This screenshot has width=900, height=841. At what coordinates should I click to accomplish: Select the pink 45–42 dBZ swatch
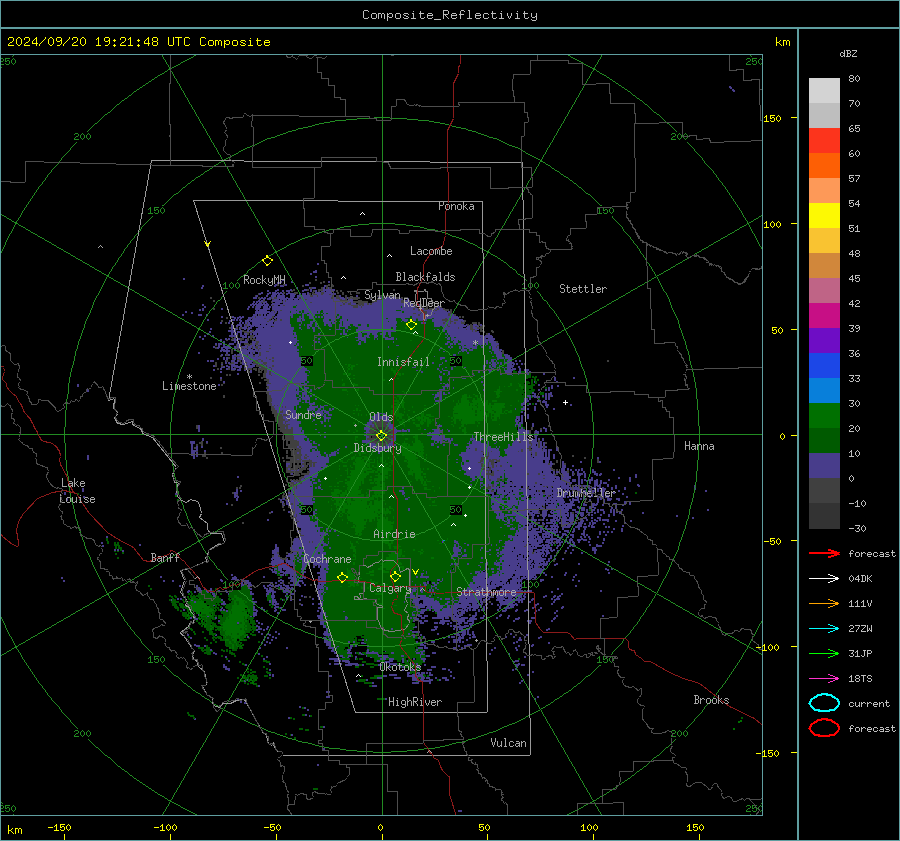824,290
